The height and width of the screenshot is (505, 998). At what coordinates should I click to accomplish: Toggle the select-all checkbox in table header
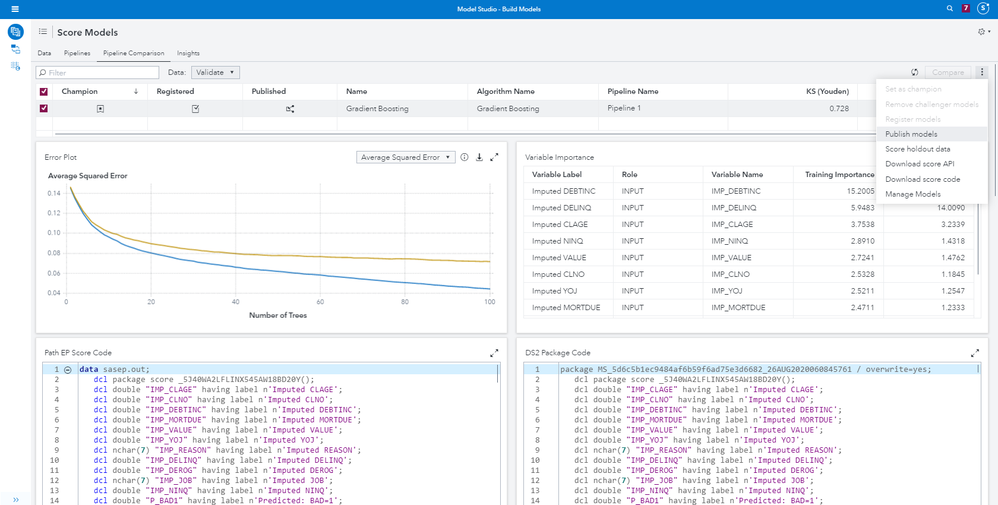pos(43,91)
